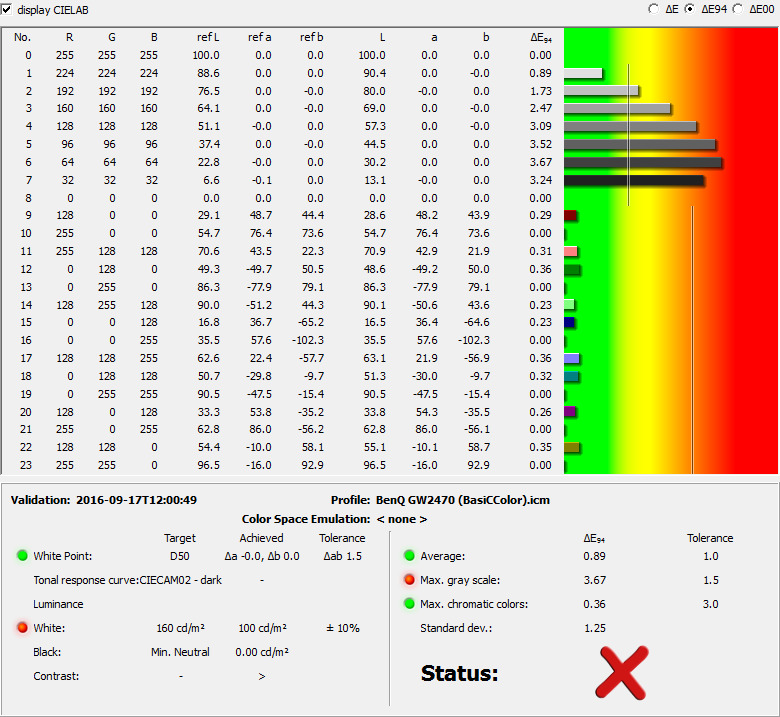Click the 'ref b' column header

311,37
